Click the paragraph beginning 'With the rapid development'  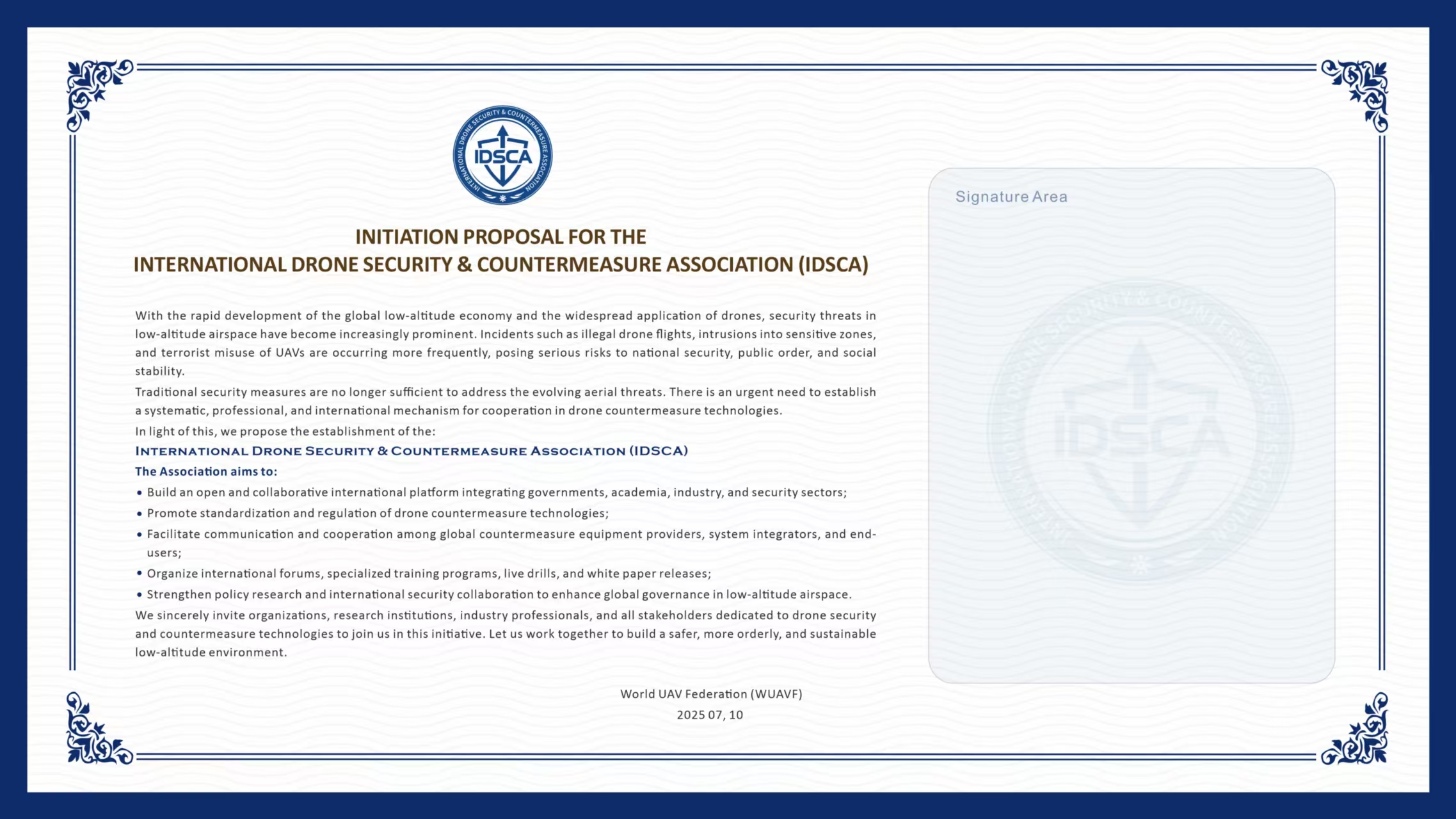point(506,343)
